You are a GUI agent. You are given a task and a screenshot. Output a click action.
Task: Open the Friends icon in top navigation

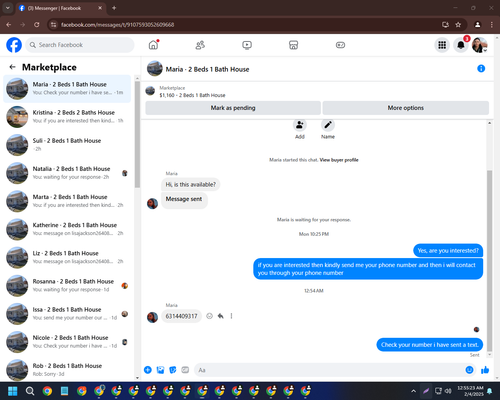pyautogui.click(x=200, y=45)
